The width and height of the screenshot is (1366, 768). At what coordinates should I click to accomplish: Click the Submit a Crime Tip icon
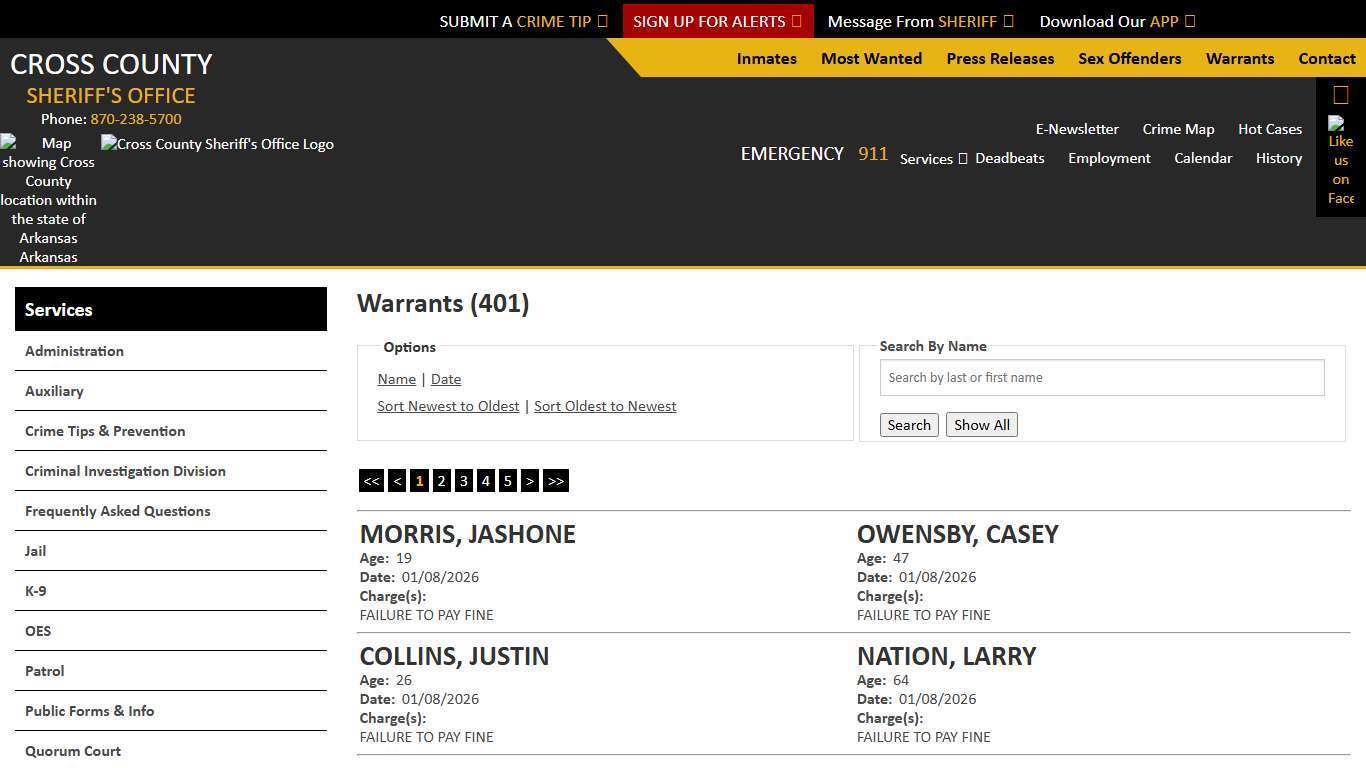(x=602, y=20)
